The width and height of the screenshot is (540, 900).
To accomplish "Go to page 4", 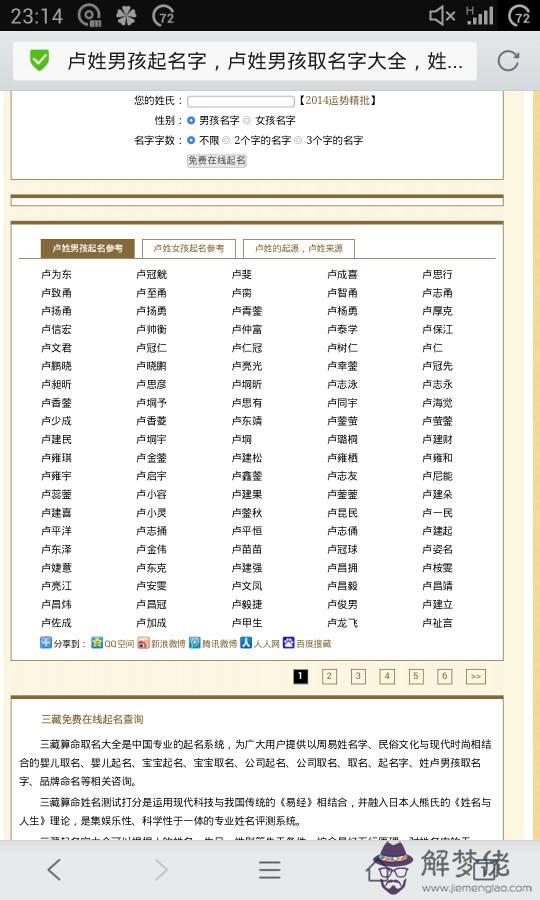I will tap(387, 676).
